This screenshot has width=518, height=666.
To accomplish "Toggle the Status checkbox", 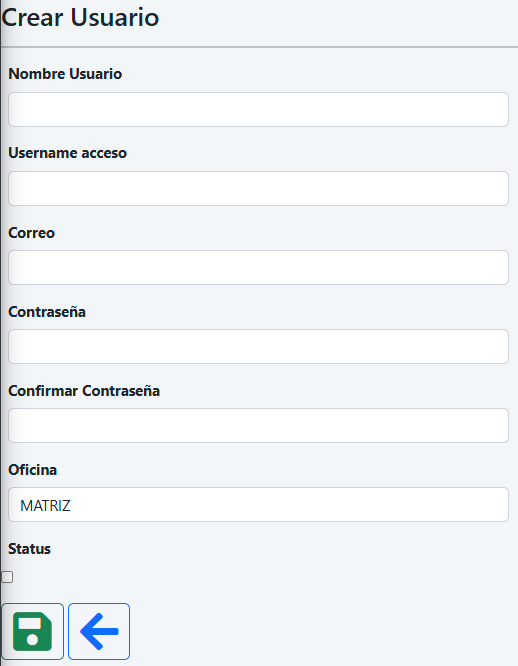I will (x=7, y=577).
